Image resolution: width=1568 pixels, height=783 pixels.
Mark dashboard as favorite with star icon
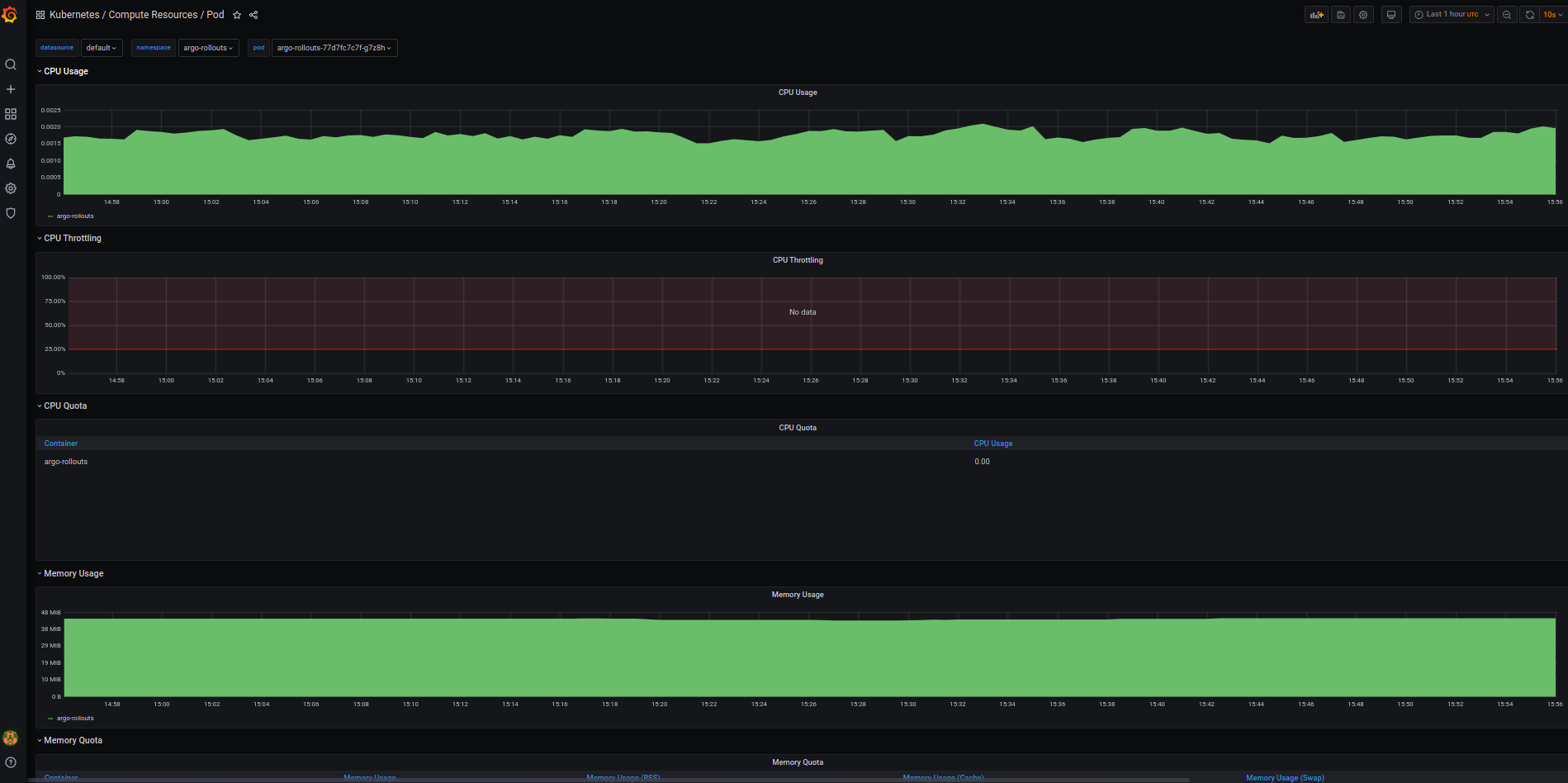coord(237,15)
